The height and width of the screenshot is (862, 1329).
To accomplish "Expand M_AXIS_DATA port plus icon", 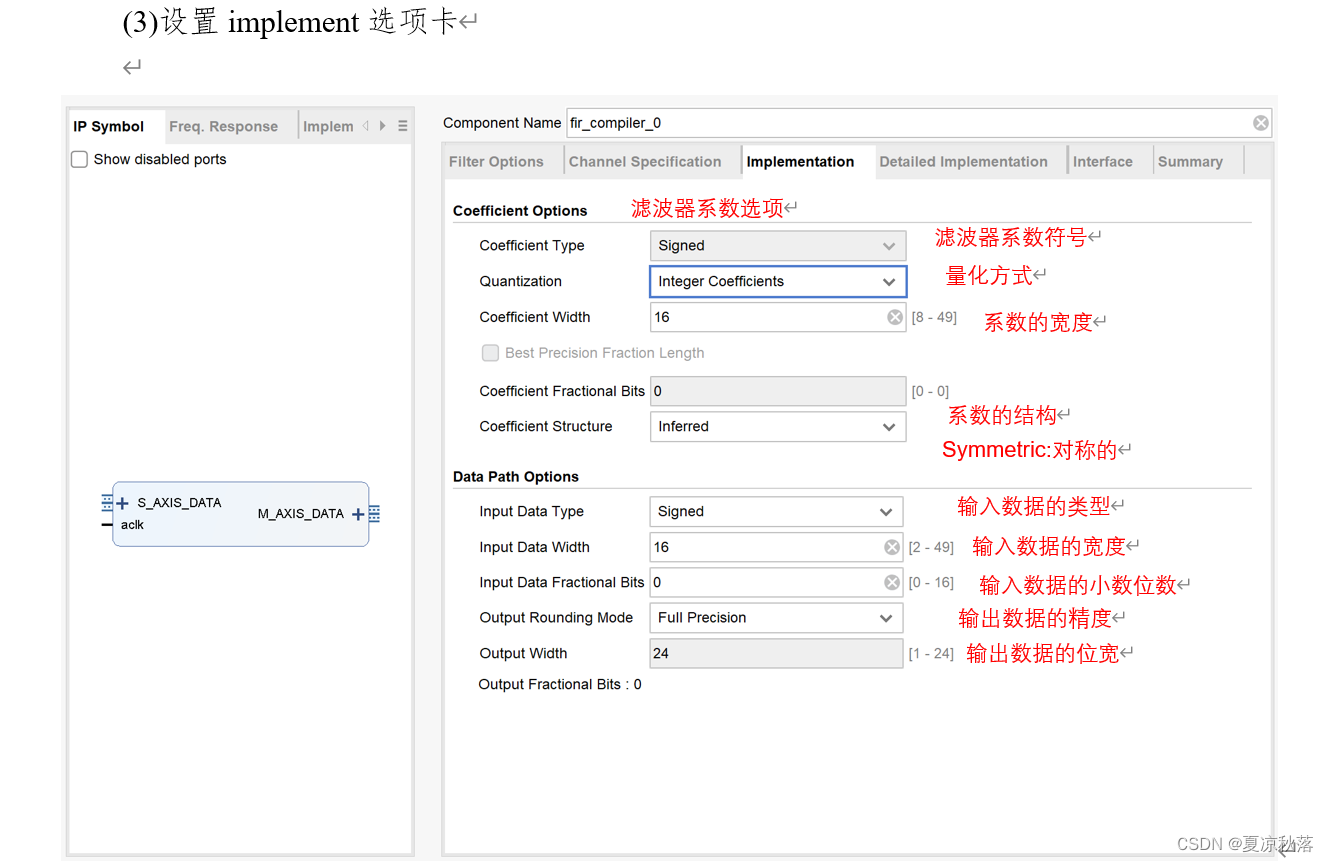I will click(x=358, y=514).
